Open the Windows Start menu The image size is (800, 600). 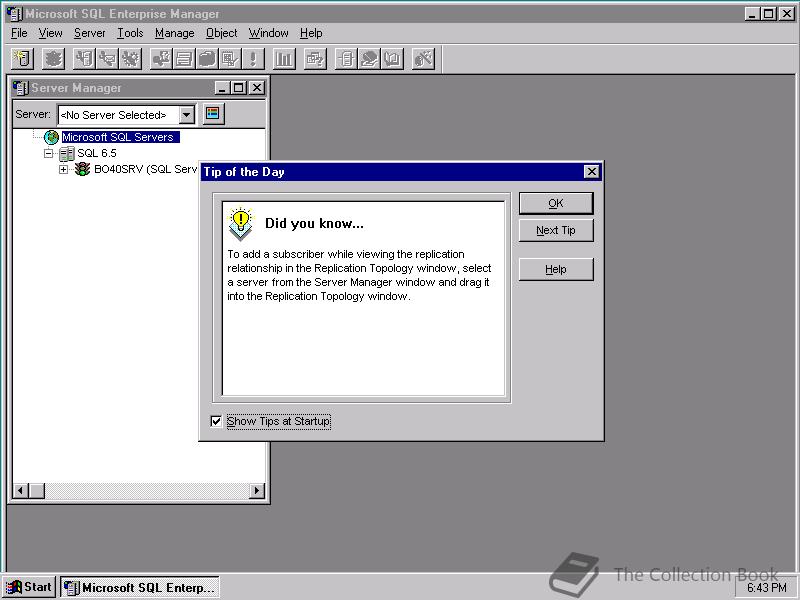click(x=29, y=587)
